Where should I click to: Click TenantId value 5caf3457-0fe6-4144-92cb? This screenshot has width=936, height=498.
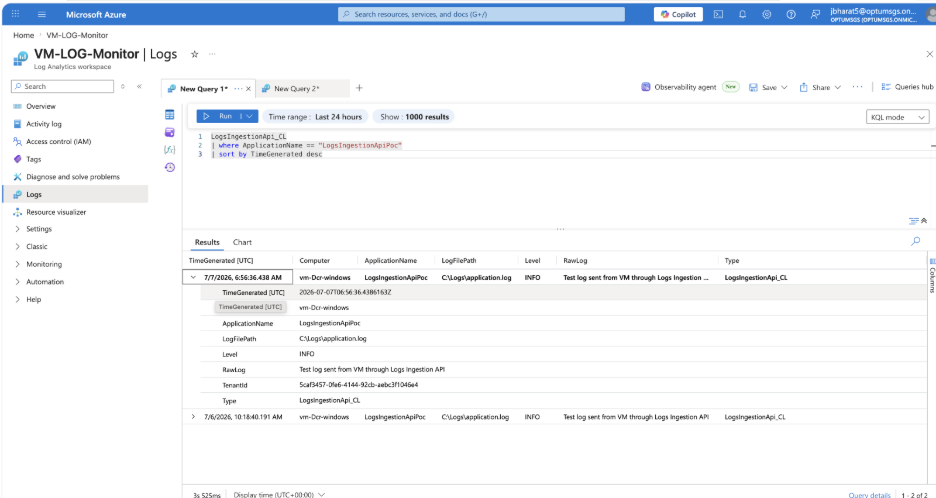click(358, 385)
